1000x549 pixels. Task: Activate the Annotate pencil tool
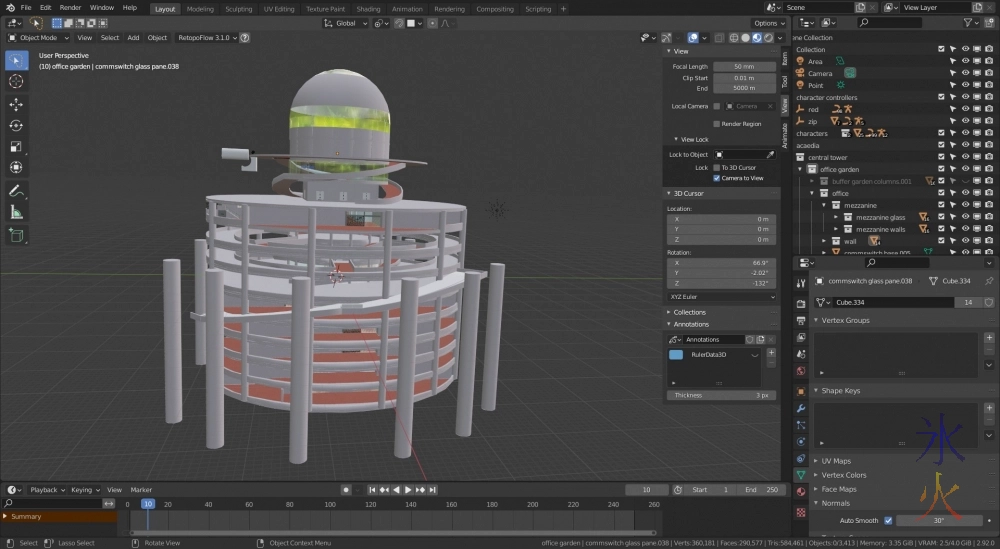(16, 190)
